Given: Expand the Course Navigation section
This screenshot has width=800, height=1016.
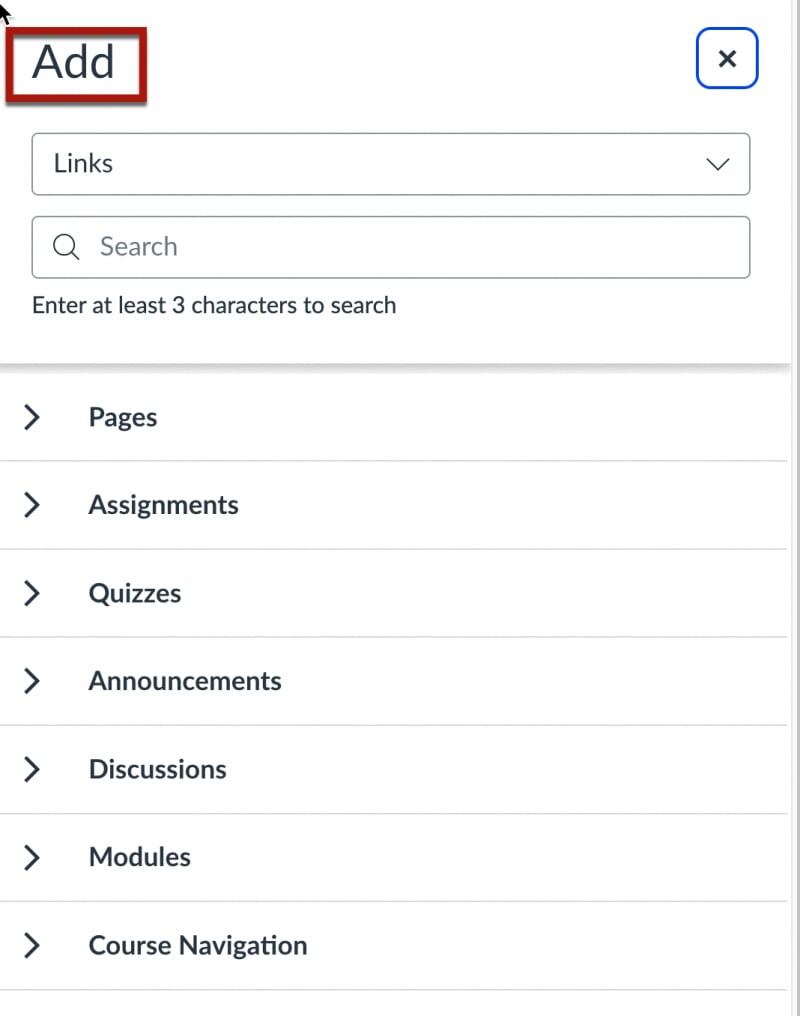Looking at the screenshot, I should 32,946.
